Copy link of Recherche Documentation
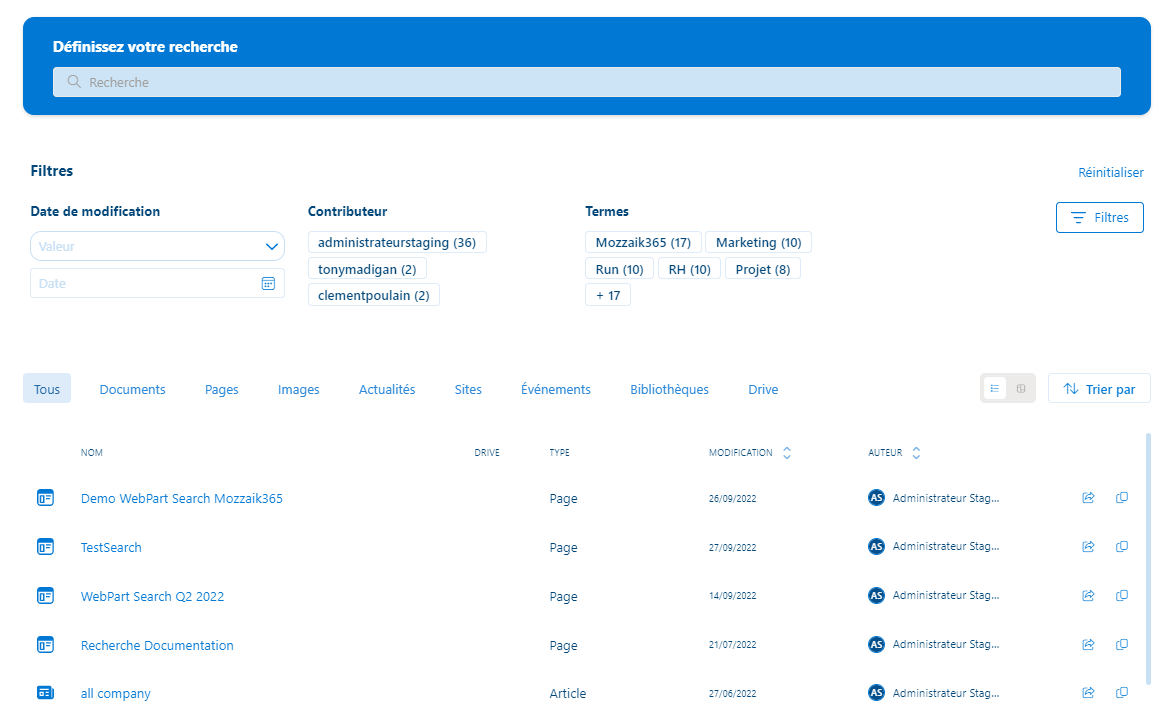This screenshot has height=710, width=1162. 1122,644
